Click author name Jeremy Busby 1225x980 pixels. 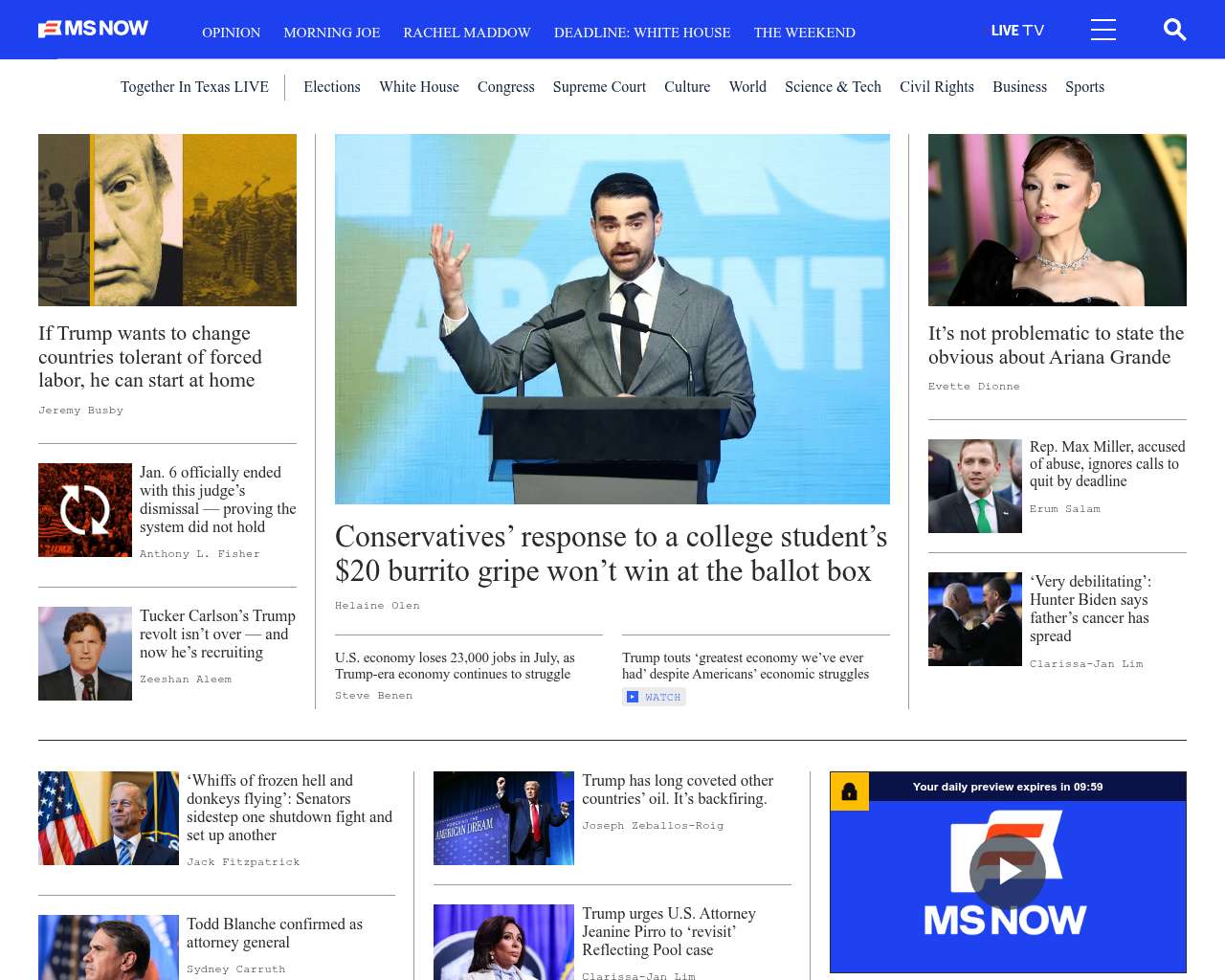(81, 411)
